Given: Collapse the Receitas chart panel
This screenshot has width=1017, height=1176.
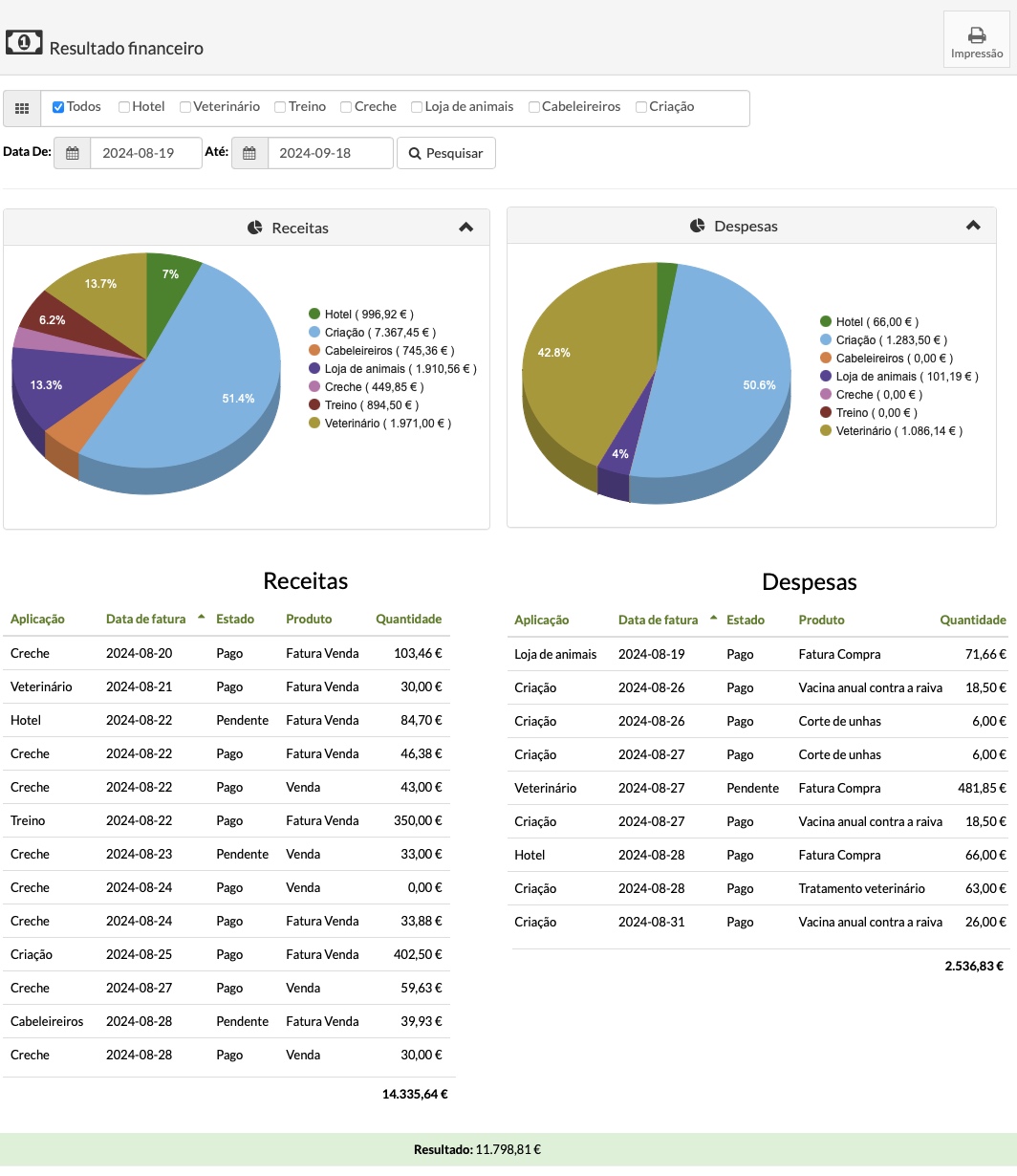Looking at the screenshot, I should (465, 228).
